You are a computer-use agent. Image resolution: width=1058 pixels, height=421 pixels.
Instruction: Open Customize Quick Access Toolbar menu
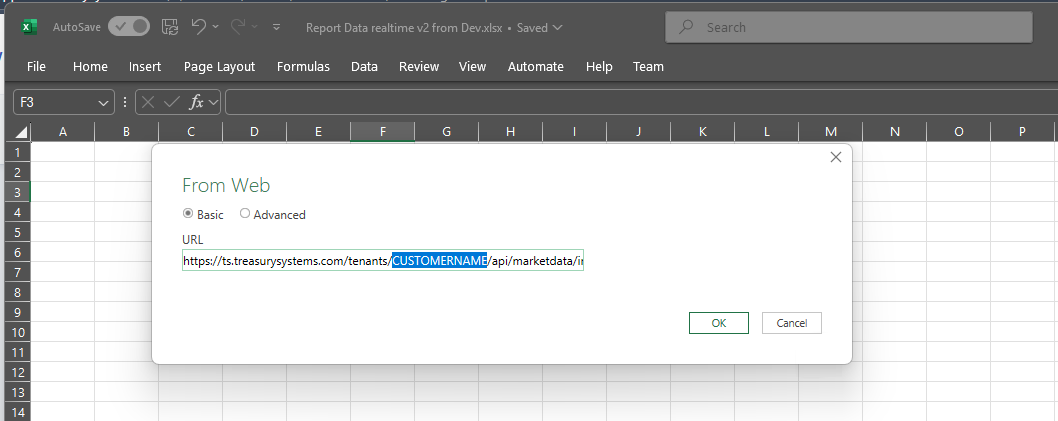pyautogui.click(x=277, y=28)
